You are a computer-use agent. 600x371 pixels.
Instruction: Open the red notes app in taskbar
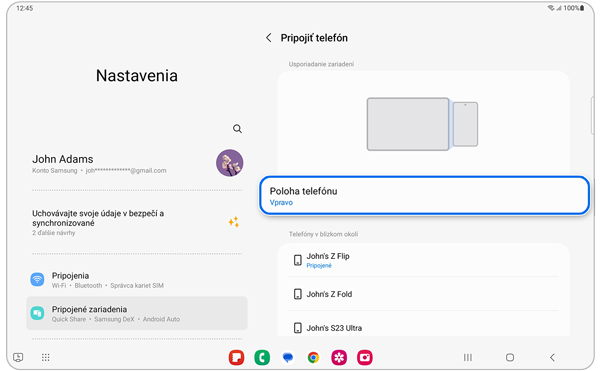(x=236, y=358)
